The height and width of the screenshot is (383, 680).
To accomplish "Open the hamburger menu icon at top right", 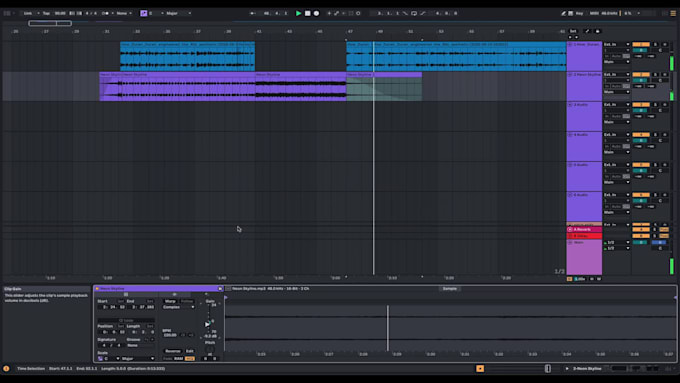I will click(x=673, y=13).
